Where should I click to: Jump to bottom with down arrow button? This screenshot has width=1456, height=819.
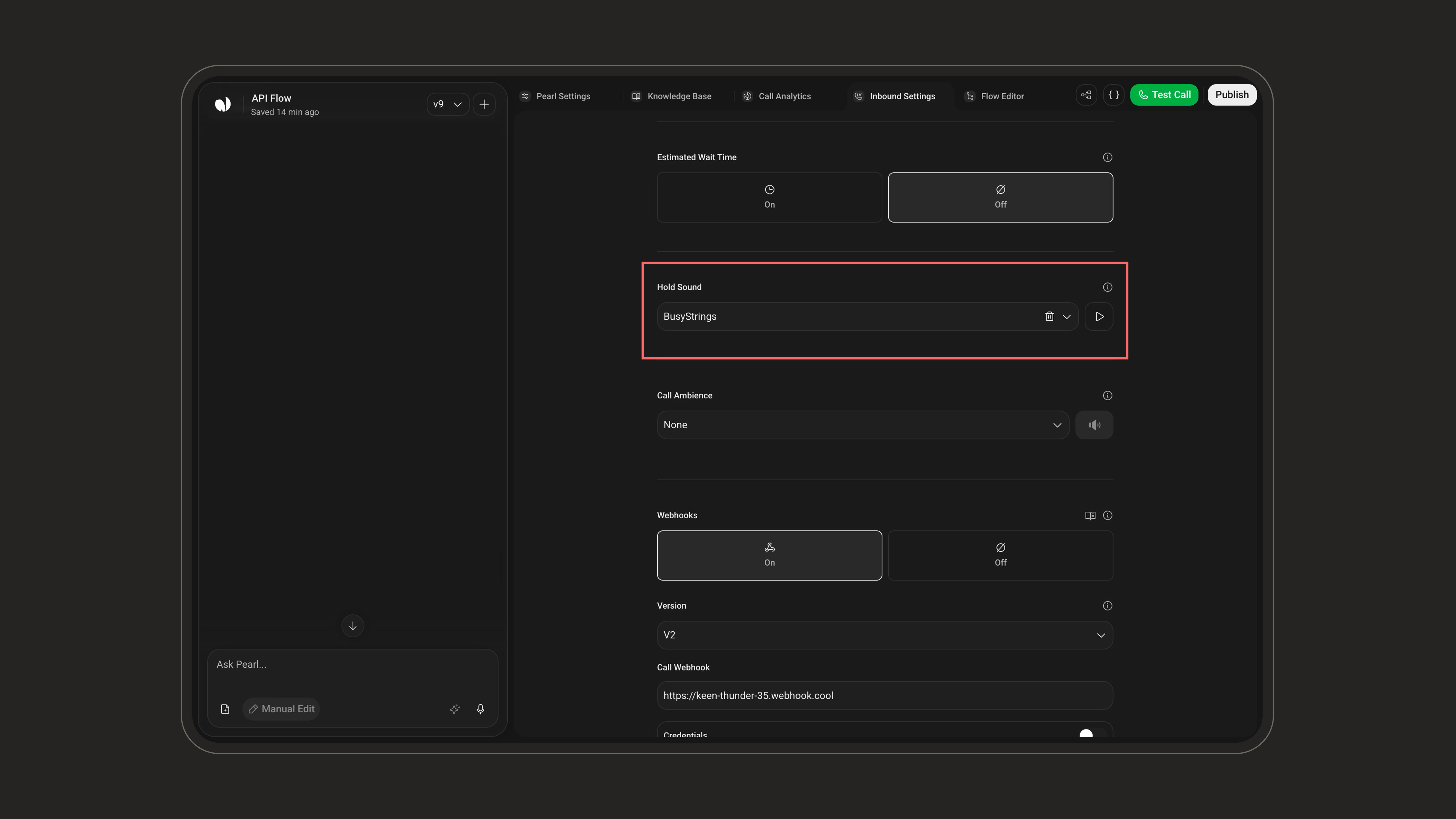(x=353, y=626)
